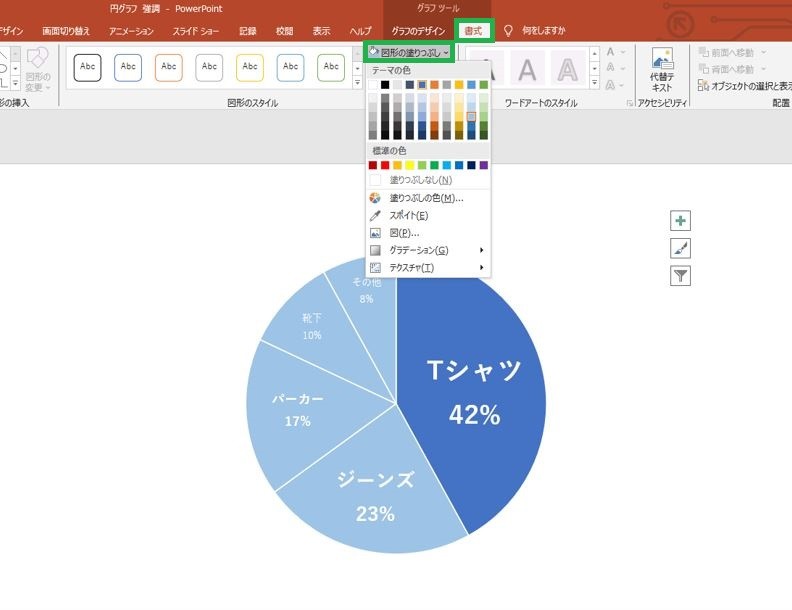
Task: Click the 何をしますか lightbulb search
Action: point(534,31)
